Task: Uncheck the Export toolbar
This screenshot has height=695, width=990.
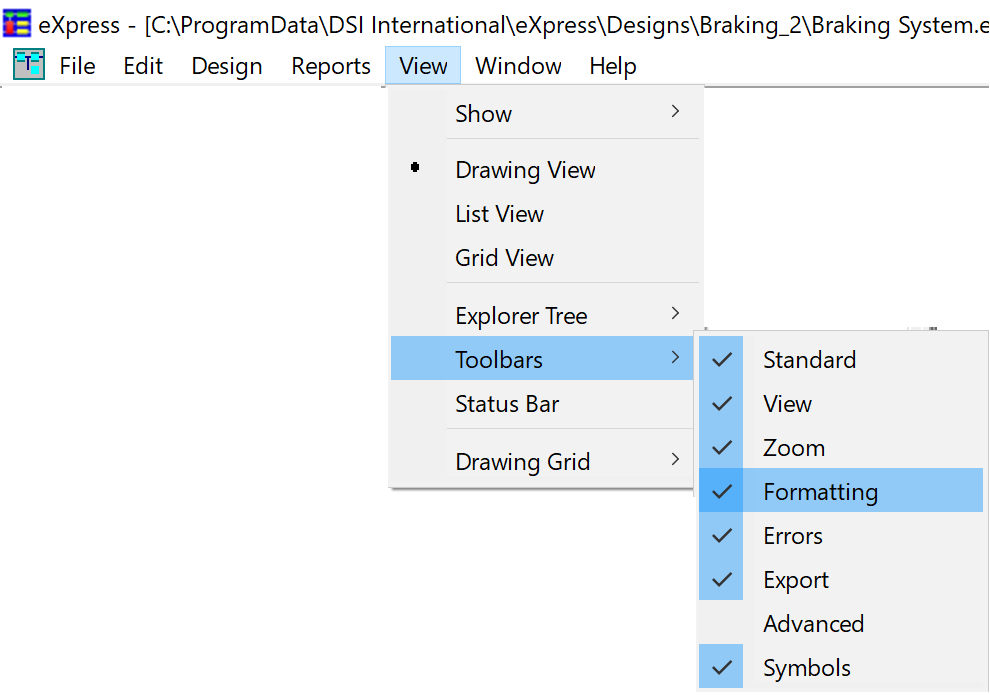Action: [x=840, y=579]
